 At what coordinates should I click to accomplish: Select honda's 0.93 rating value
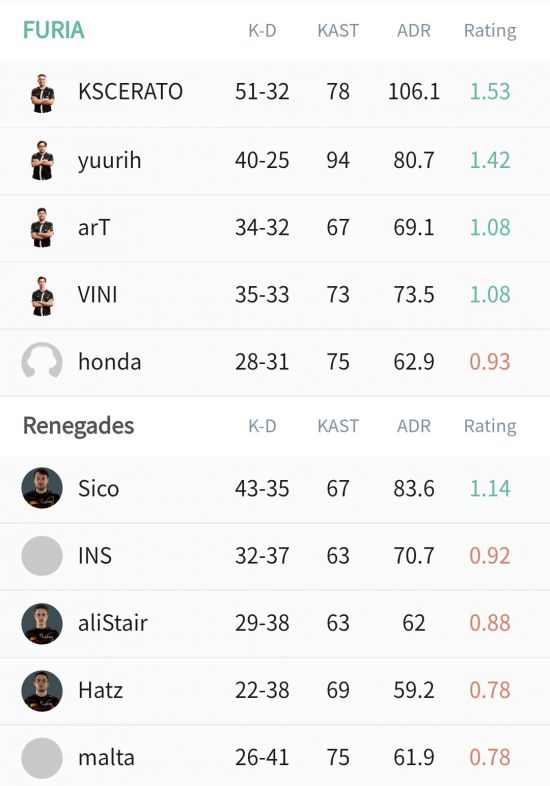[490, 361]
